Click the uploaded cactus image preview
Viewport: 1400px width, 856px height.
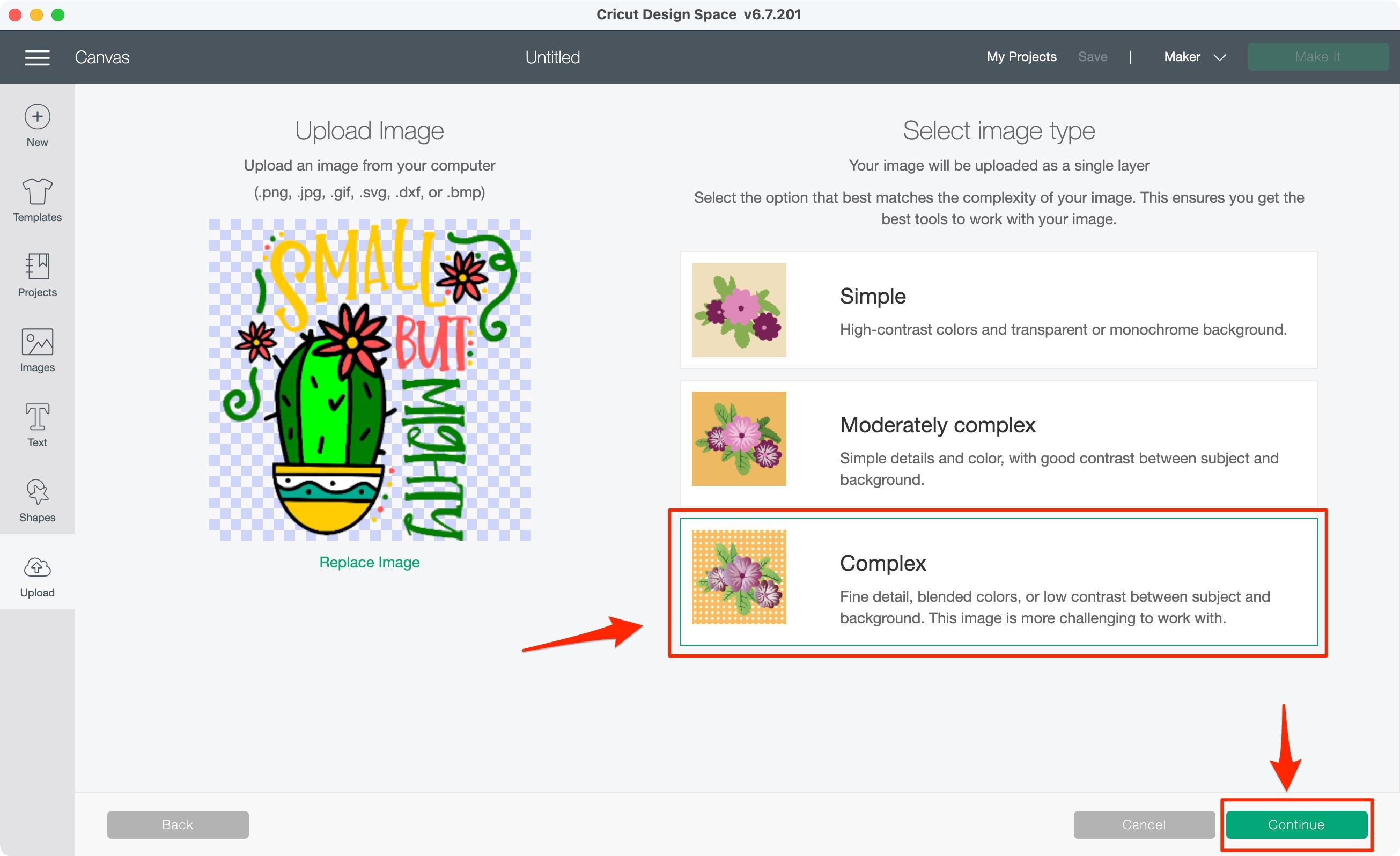(370, 379)
